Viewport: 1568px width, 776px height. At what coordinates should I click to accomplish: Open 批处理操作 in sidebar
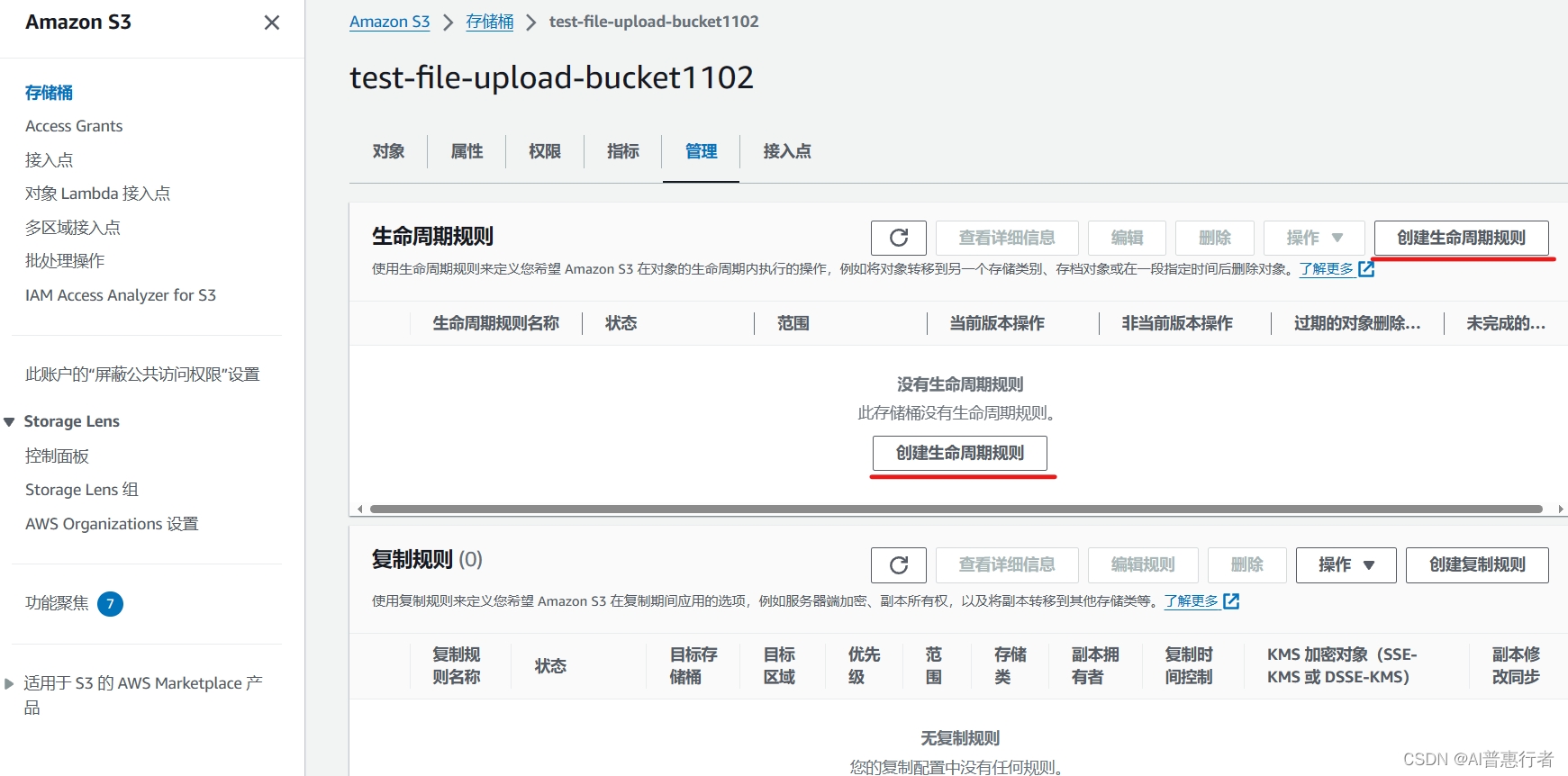click(x=65, y=261)
